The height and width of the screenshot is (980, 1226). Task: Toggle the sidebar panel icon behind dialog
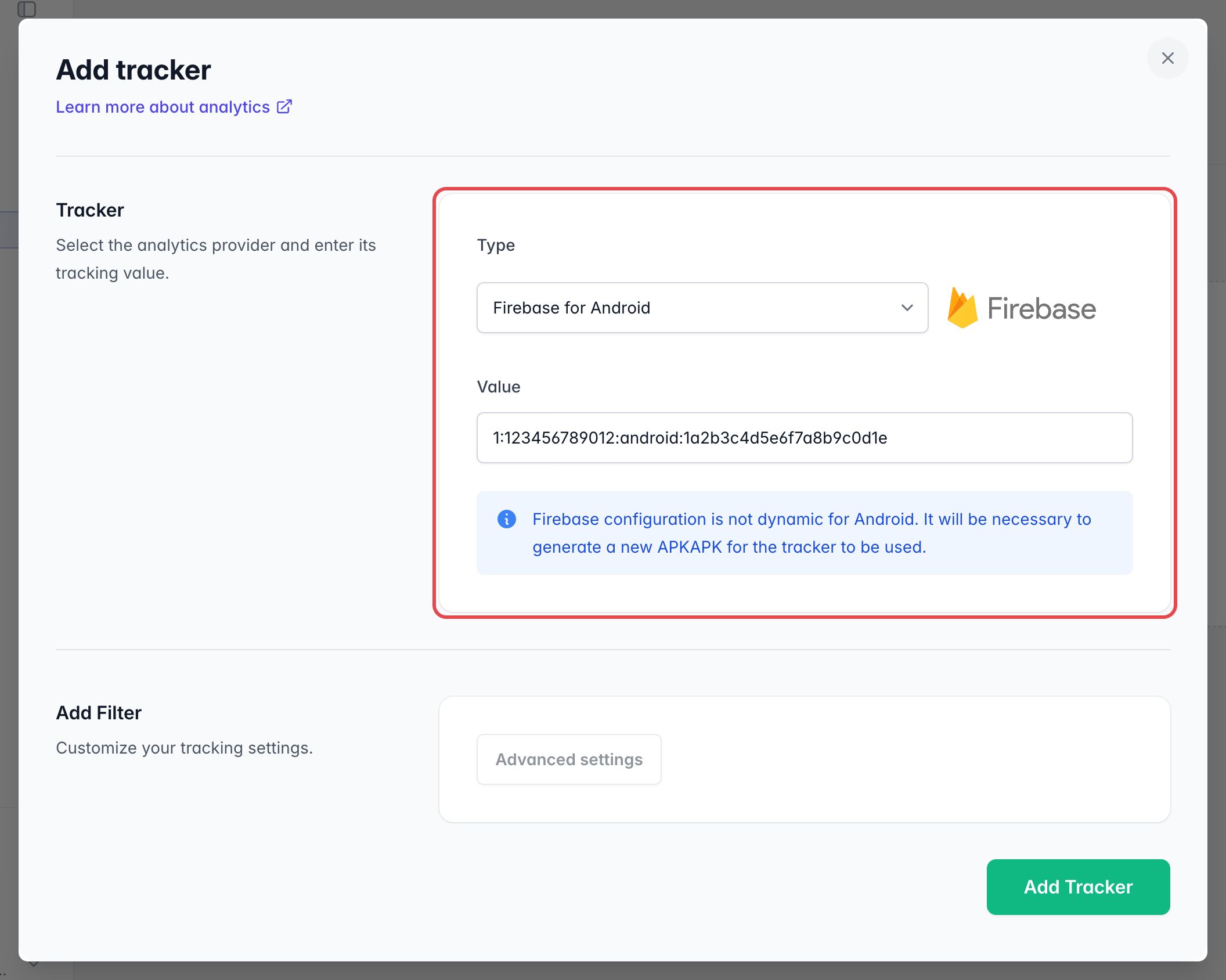coord(27,9)
